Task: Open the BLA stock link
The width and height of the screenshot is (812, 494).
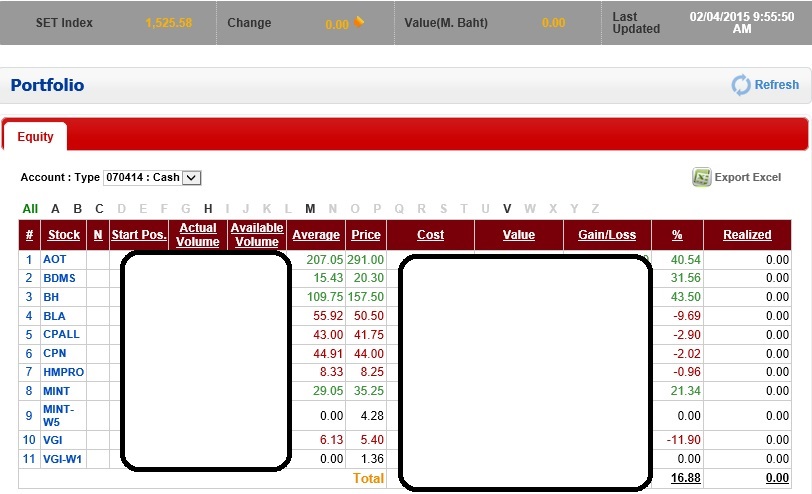Action: (54, 316)
